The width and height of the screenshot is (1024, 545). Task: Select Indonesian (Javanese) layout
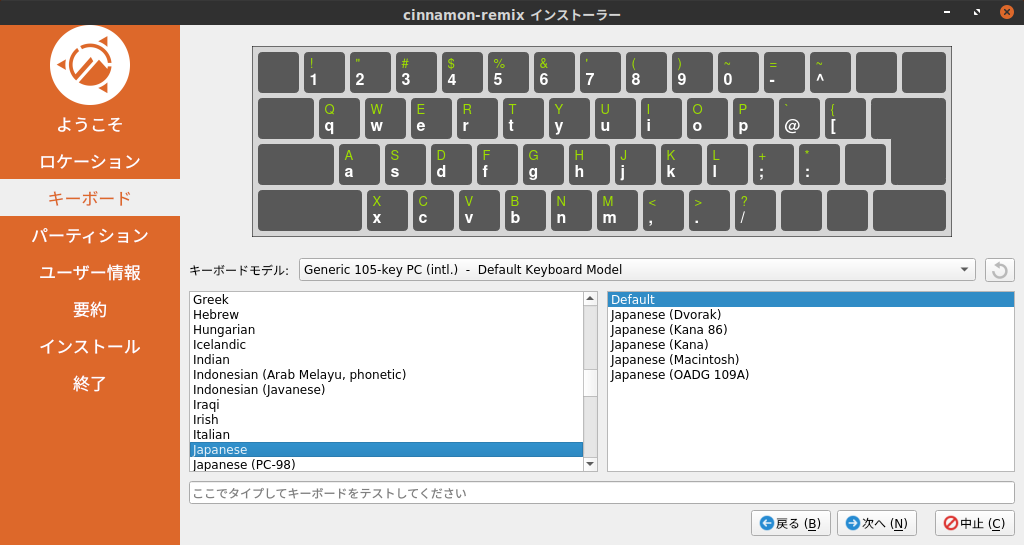(x=386, y=390)
